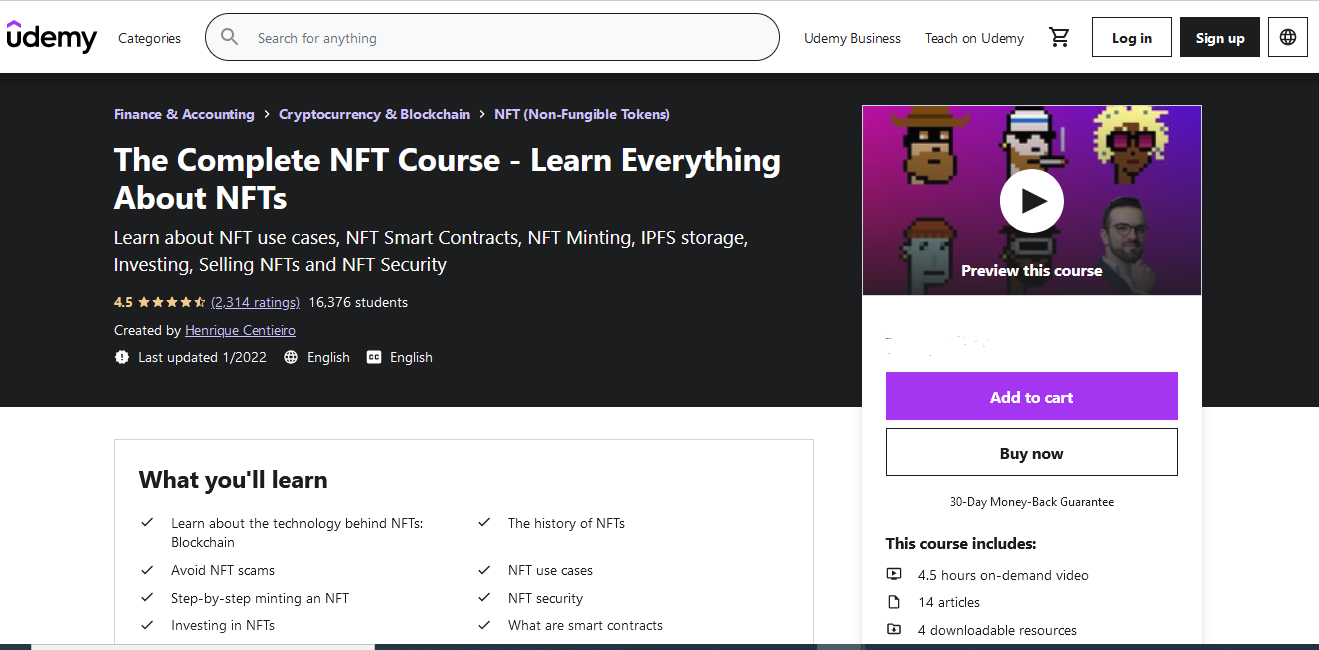Click checkmark beside Investing in NFTs
This screenshot has width=1319, height=650.
pyautogui.click(x=147, y=625)
